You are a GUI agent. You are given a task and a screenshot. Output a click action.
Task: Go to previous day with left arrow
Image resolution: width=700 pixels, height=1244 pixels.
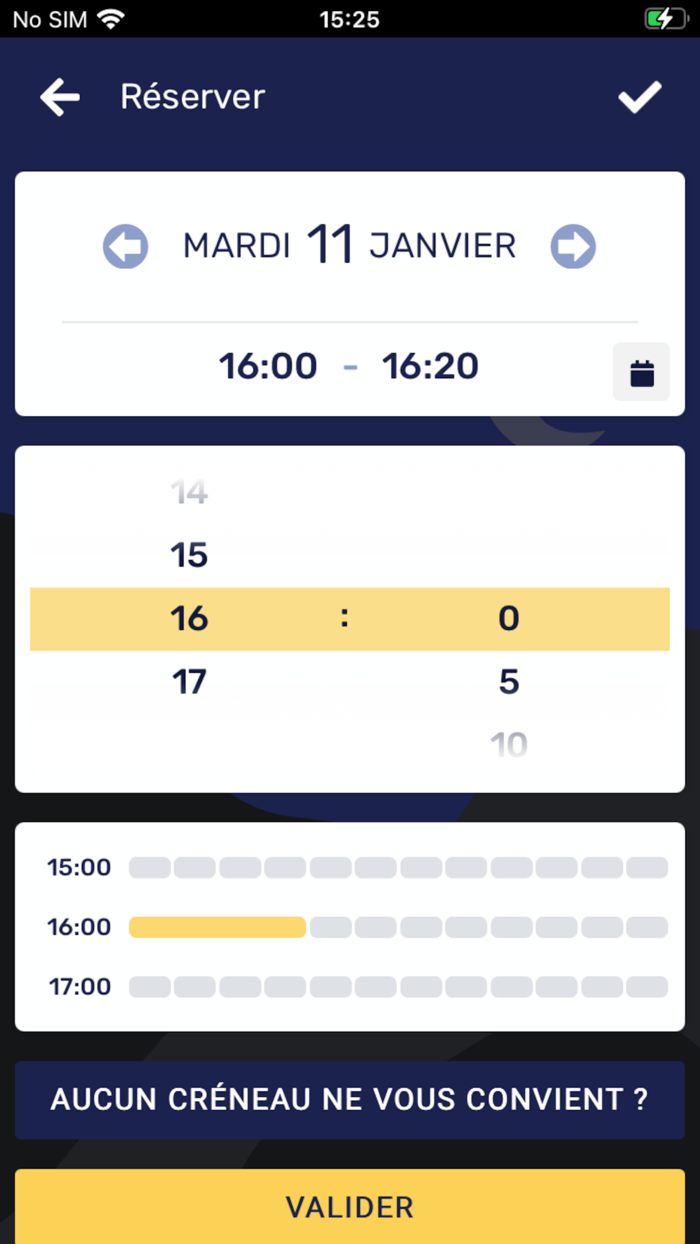click(x=125, y=246)
